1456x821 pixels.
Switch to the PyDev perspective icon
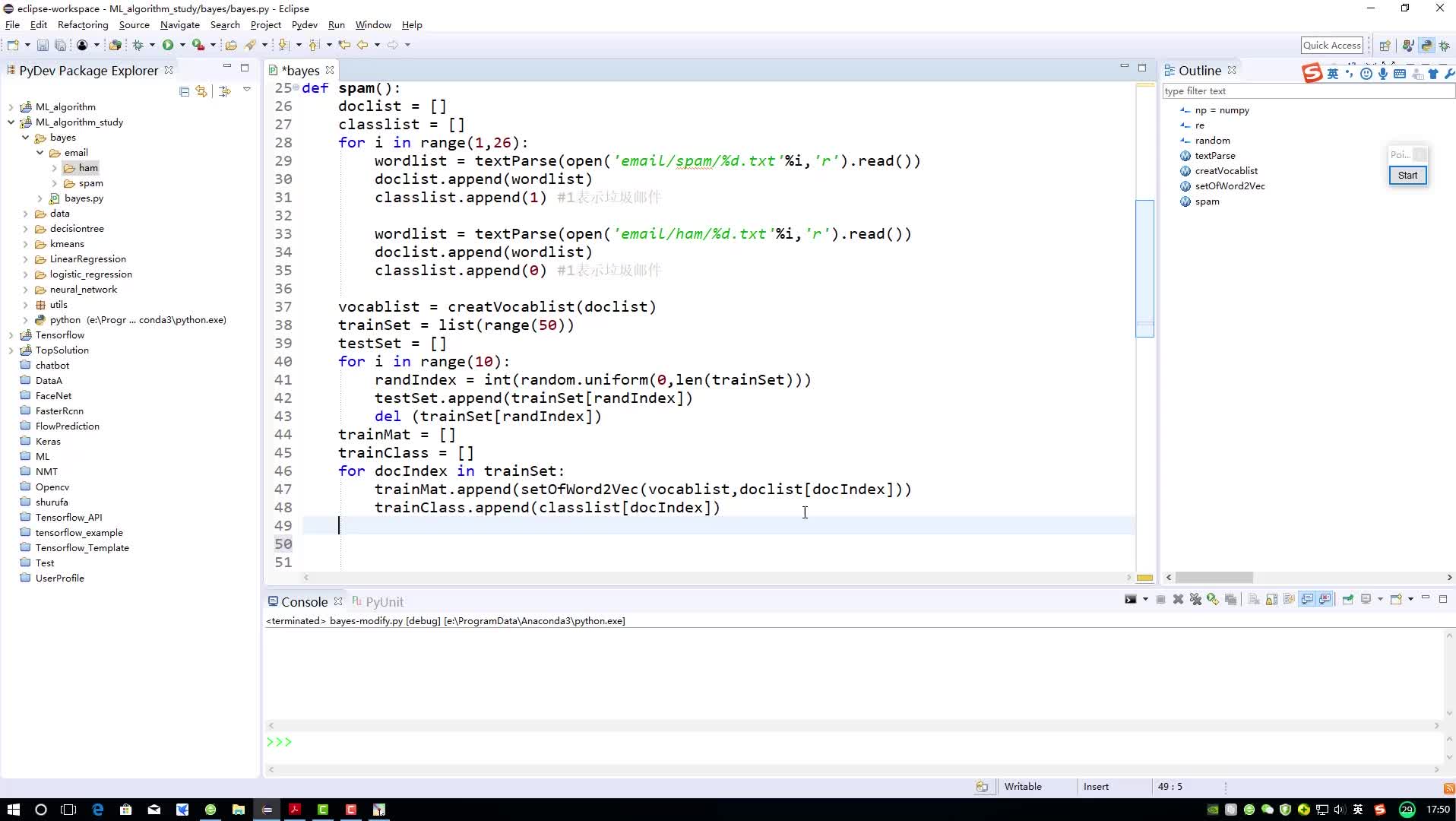point(1426,46)
